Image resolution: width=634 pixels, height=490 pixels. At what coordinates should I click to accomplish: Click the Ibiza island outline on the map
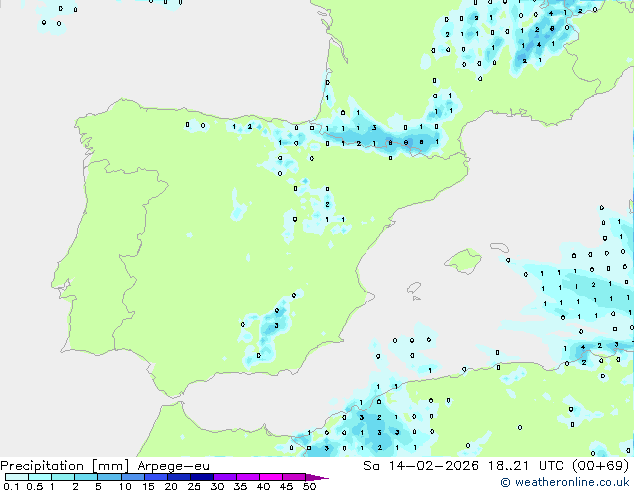click(414, 288)
